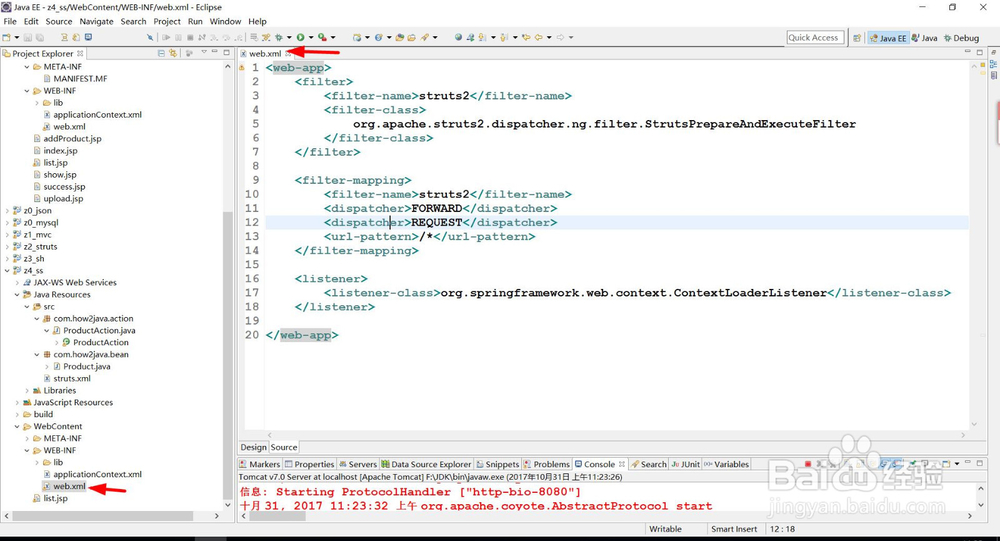The width and height of the screenshot is (1000, 541).
Task: Click the Terminate red square in Console
Action: pyautogui.click(x=807, y=464)
